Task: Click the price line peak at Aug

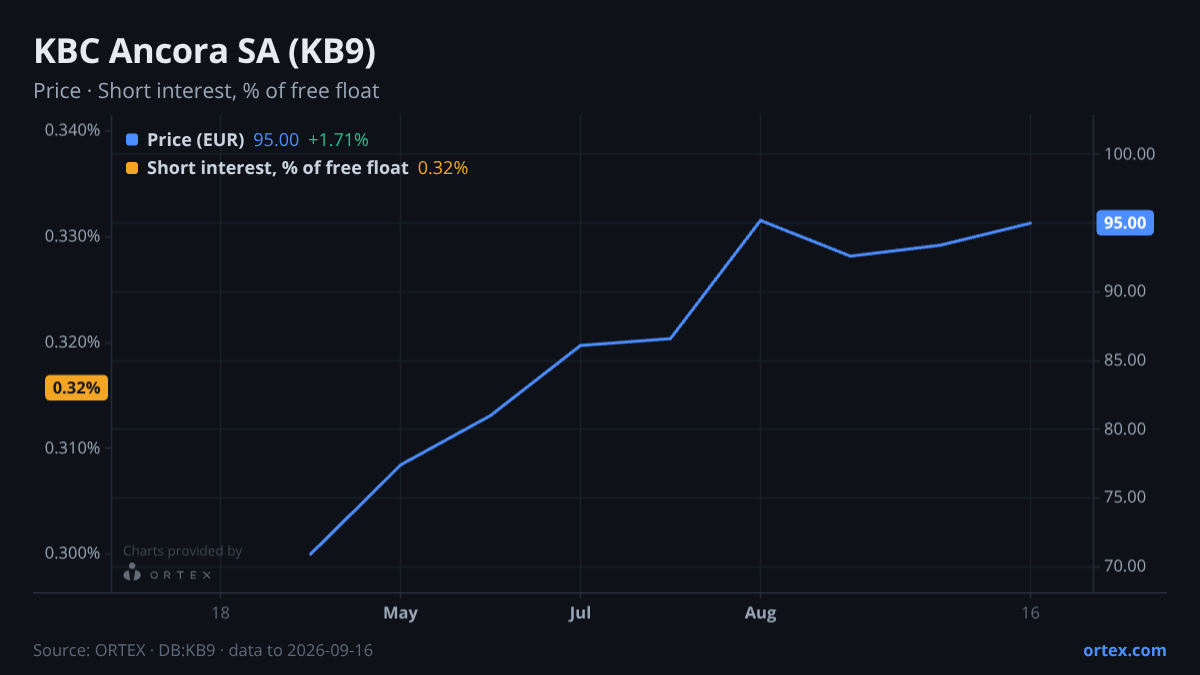Action: click(x=761, y=220)
